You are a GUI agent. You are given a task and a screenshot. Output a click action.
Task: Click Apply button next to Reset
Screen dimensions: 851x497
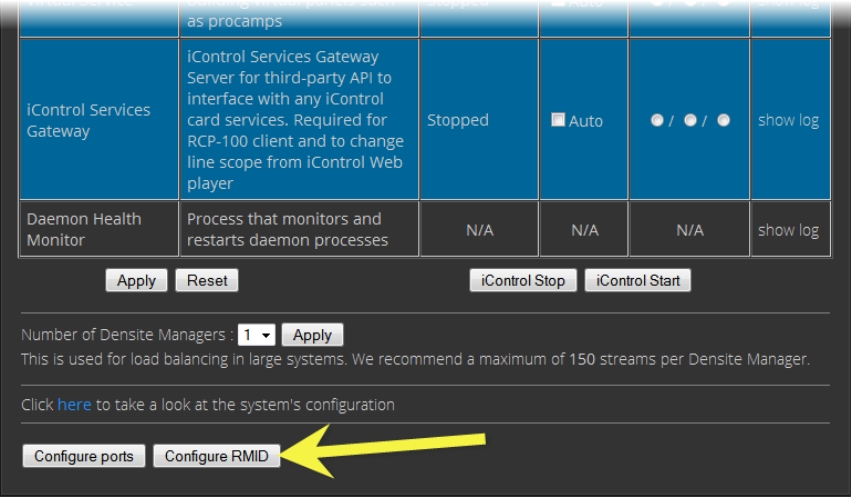tap(136, 281)
